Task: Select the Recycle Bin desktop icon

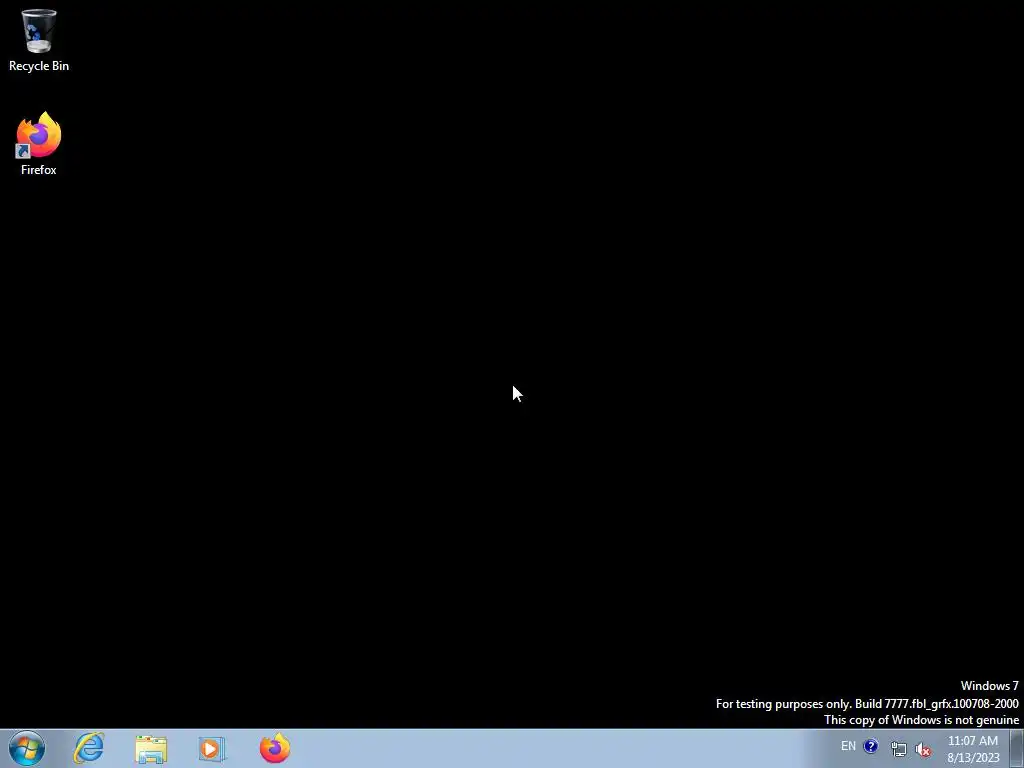Action: pos(39,39)
